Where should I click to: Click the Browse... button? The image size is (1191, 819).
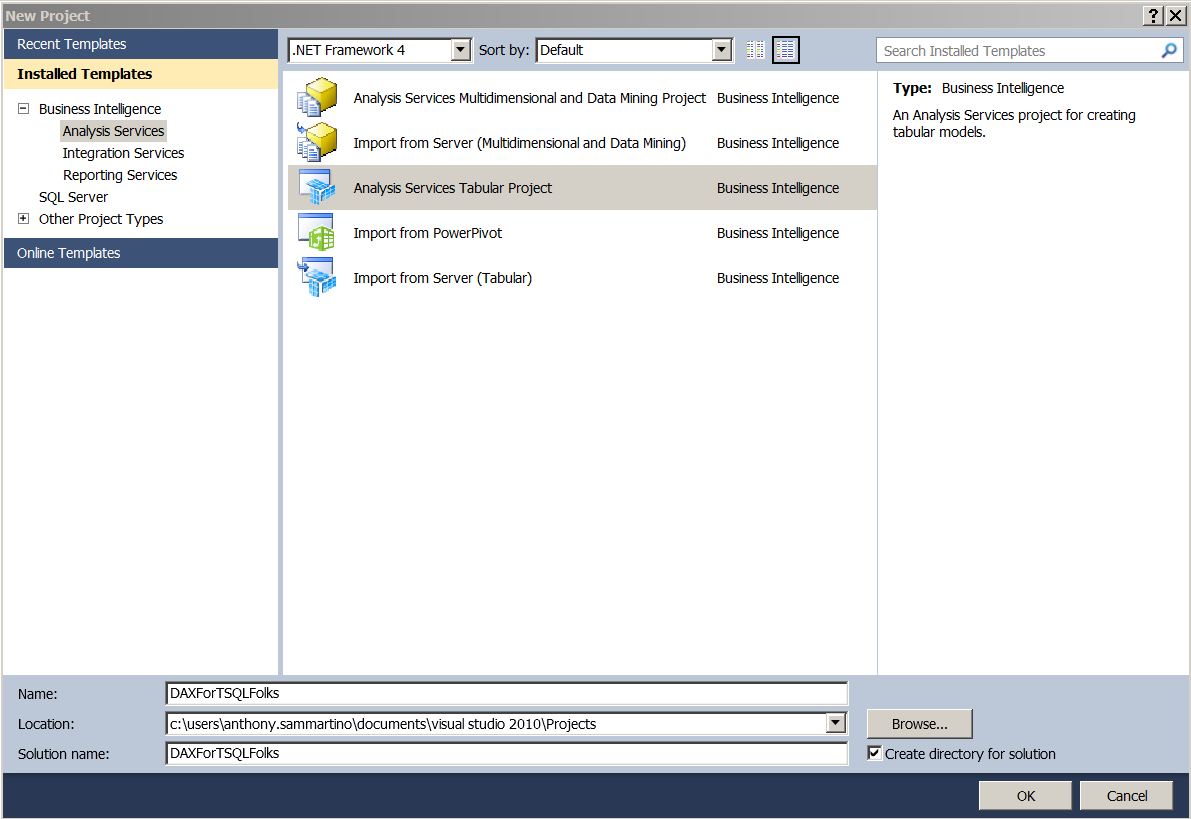pos(919,723)
